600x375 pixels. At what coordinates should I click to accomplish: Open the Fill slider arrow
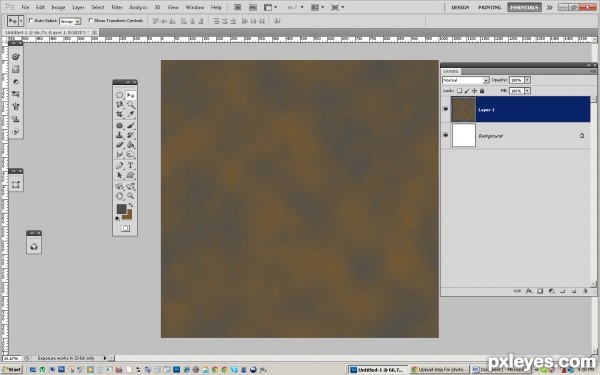(x=527, y=91)
